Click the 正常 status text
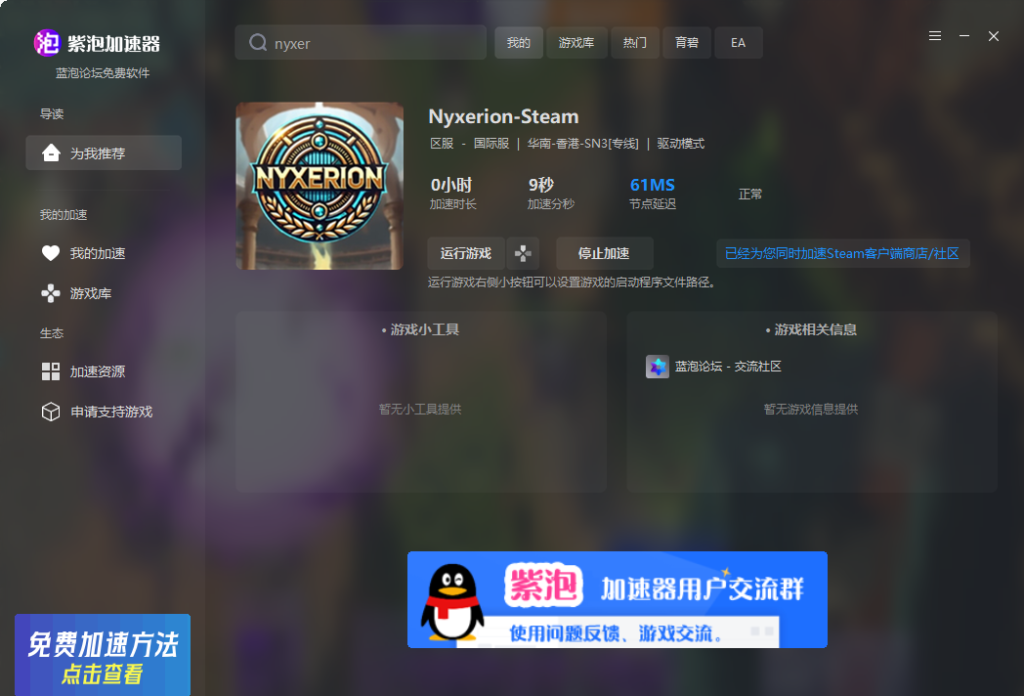The width and height of the screenshot is (1024, 696). pos(750,194)
